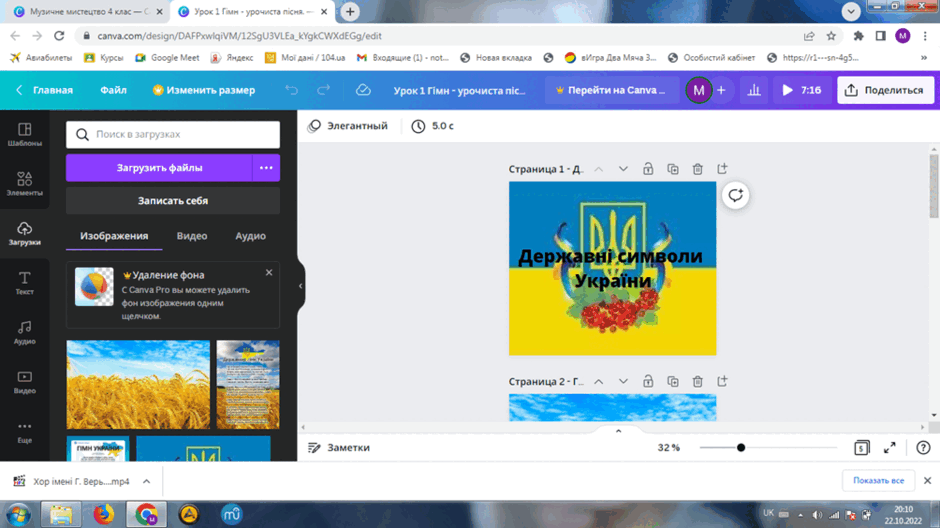This screenshot has width=940, height=528.
Task: Click the Поделиться share button
Action: point(885,90)
